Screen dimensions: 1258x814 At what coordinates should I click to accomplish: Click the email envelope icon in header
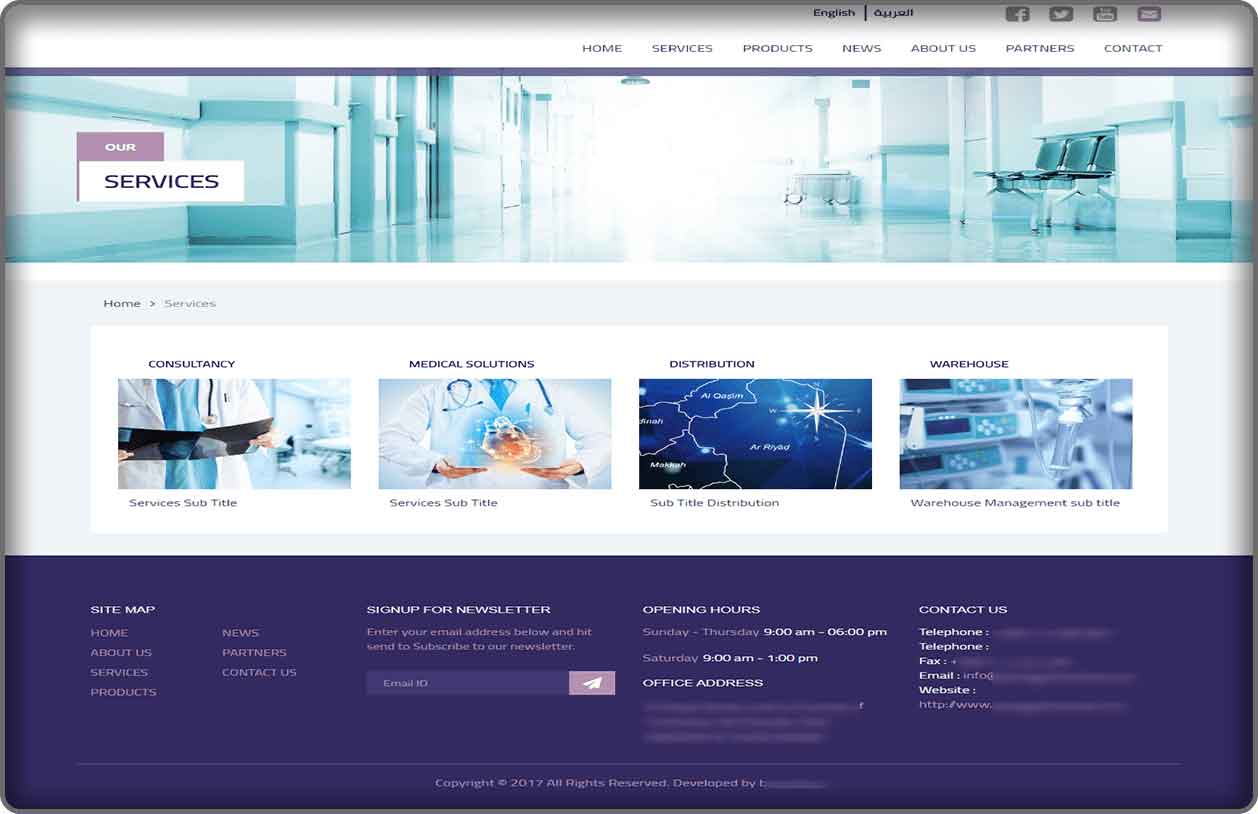pyautogui.click(x=1149, y=14)
